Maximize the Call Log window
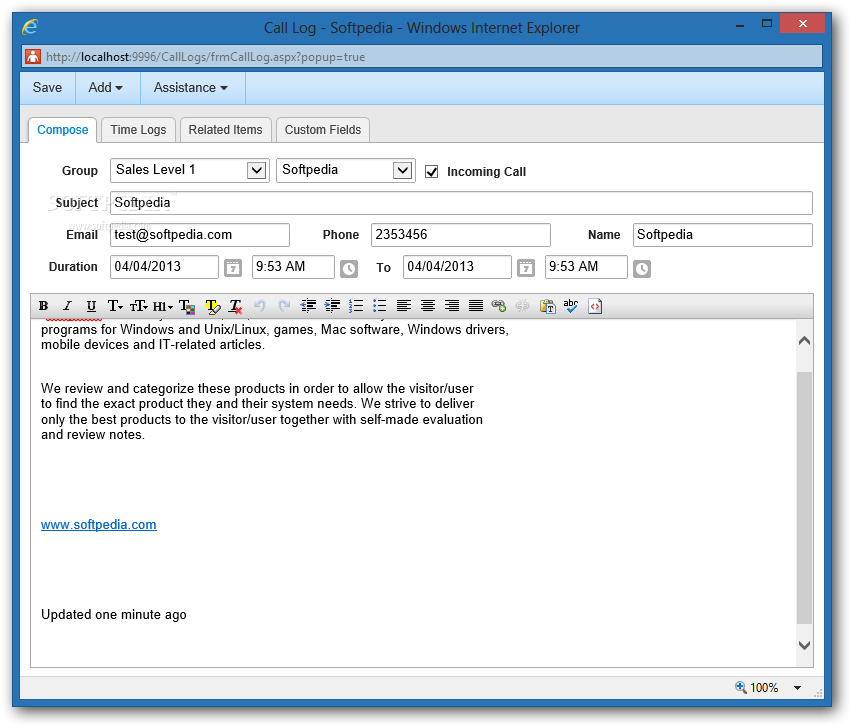The height and width of the screenshot is (727, 852). 767,24
